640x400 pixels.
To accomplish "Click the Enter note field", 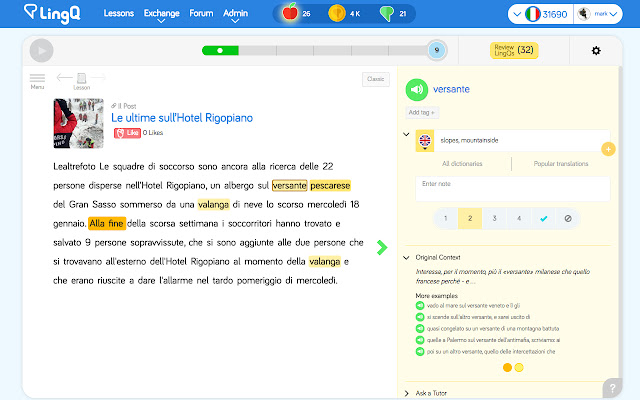I will [x=513, y=189].
